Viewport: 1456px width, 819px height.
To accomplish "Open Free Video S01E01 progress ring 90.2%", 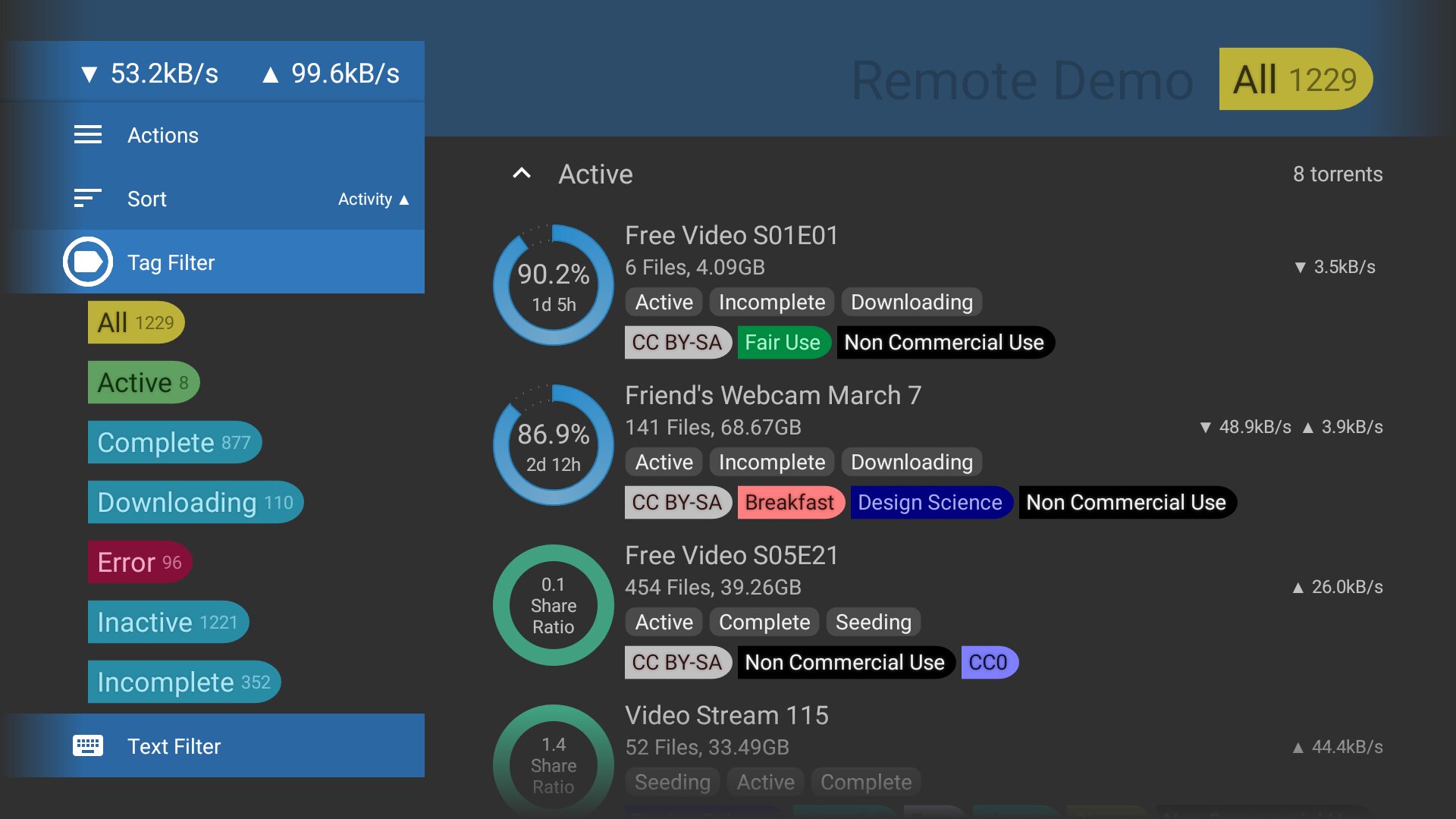I will point(554,285).
